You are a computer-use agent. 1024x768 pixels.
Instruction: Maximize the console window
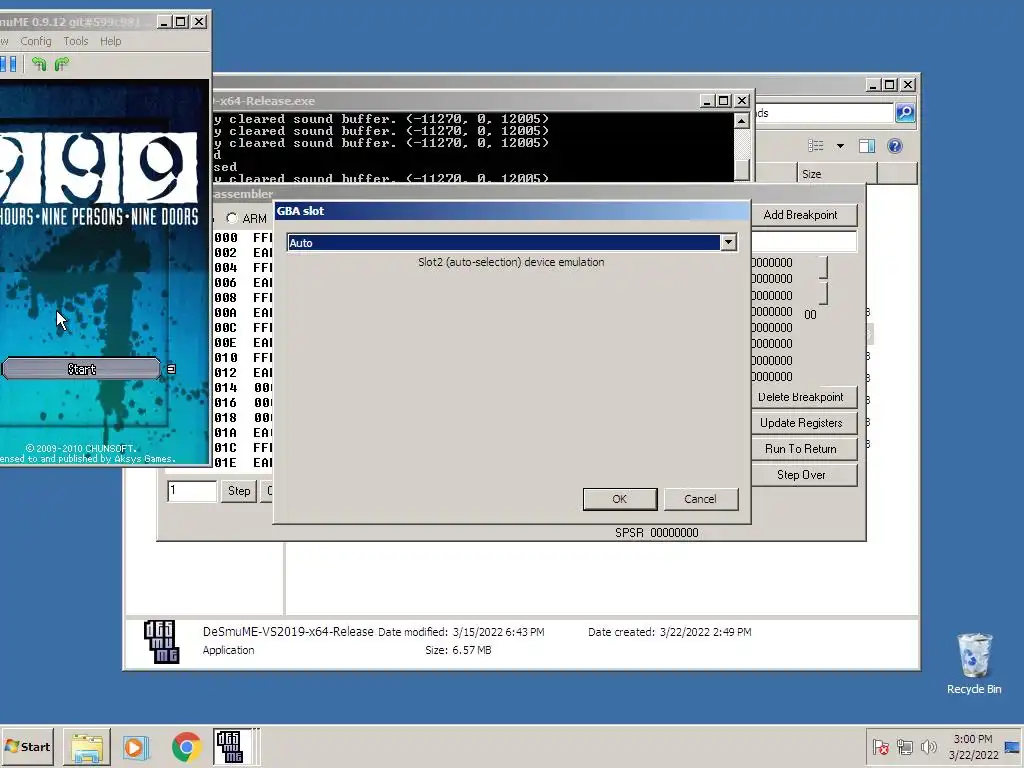click(x=724, y=101)
